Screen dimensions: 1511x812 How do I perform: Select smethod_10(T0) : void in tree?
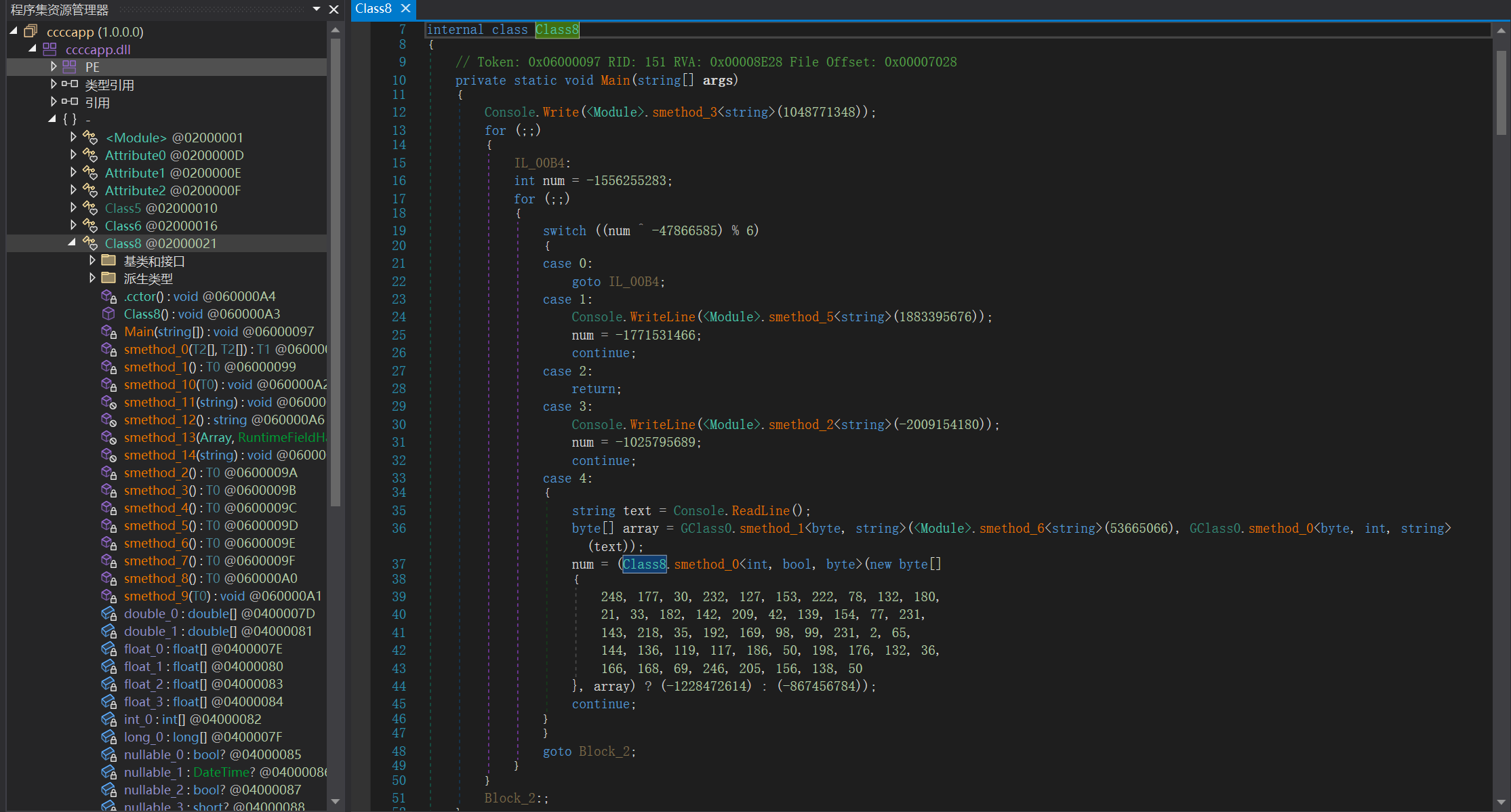(x=224, y=384)
